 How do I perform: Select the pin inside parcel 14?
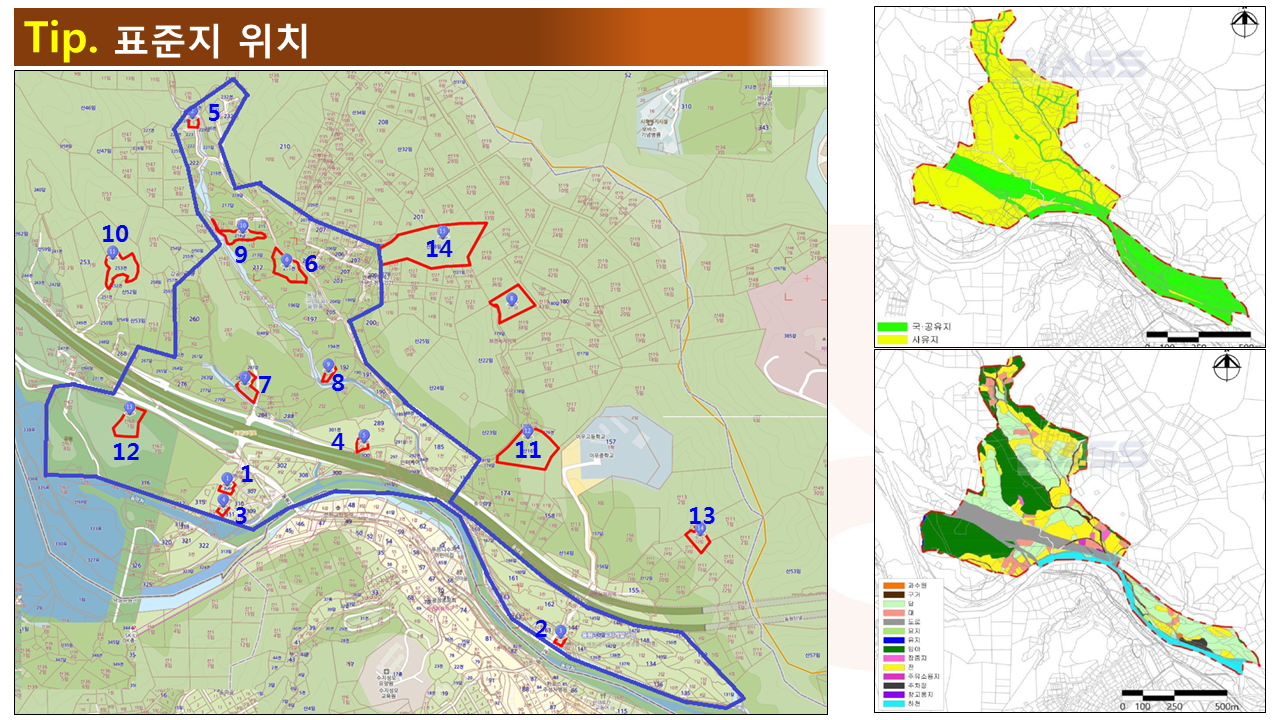click(443, 234)
